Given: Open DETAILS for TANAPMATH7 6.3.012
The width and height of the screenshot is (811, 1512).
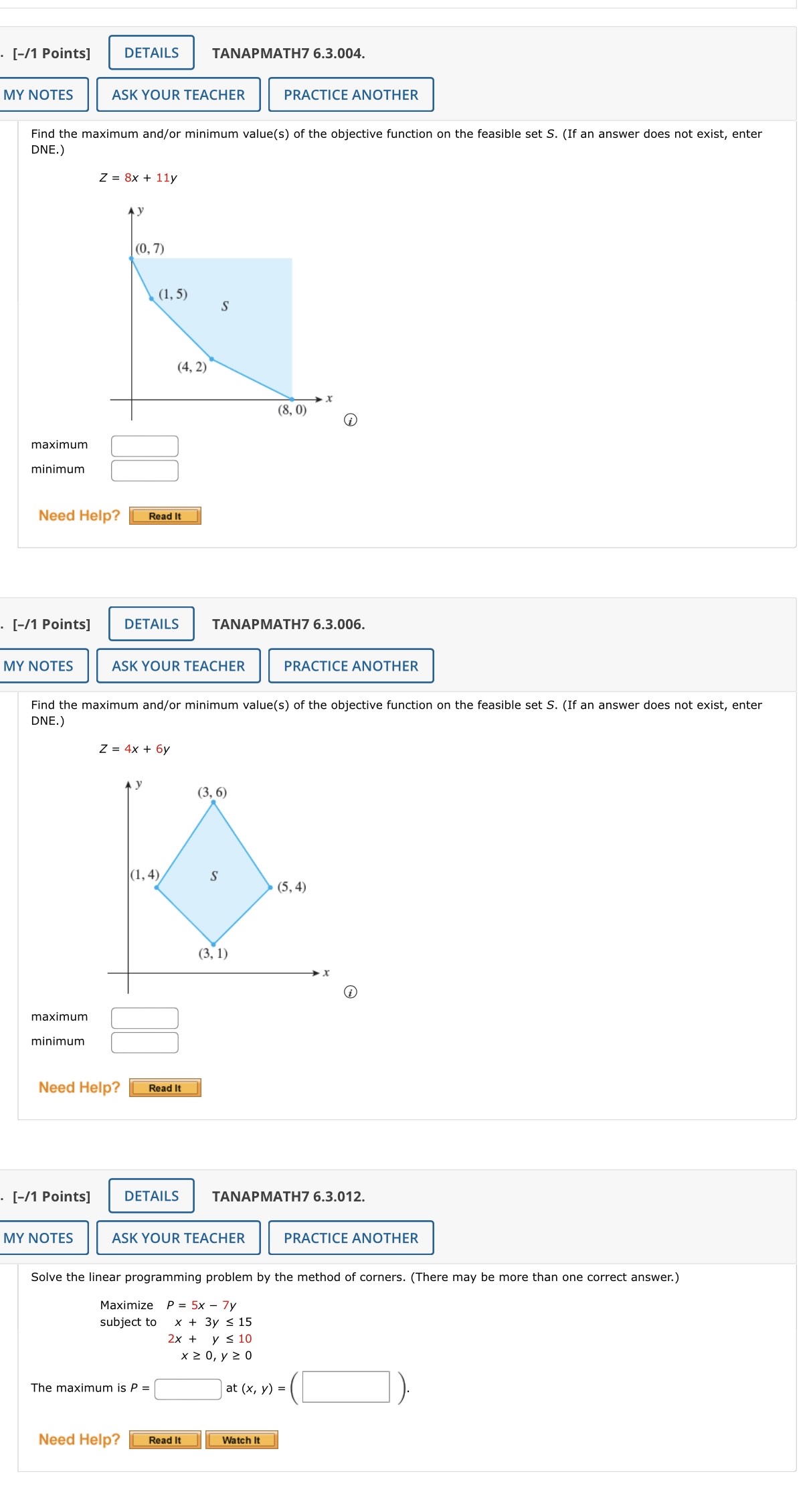Looking at the screenshot, I should 150,1196.
